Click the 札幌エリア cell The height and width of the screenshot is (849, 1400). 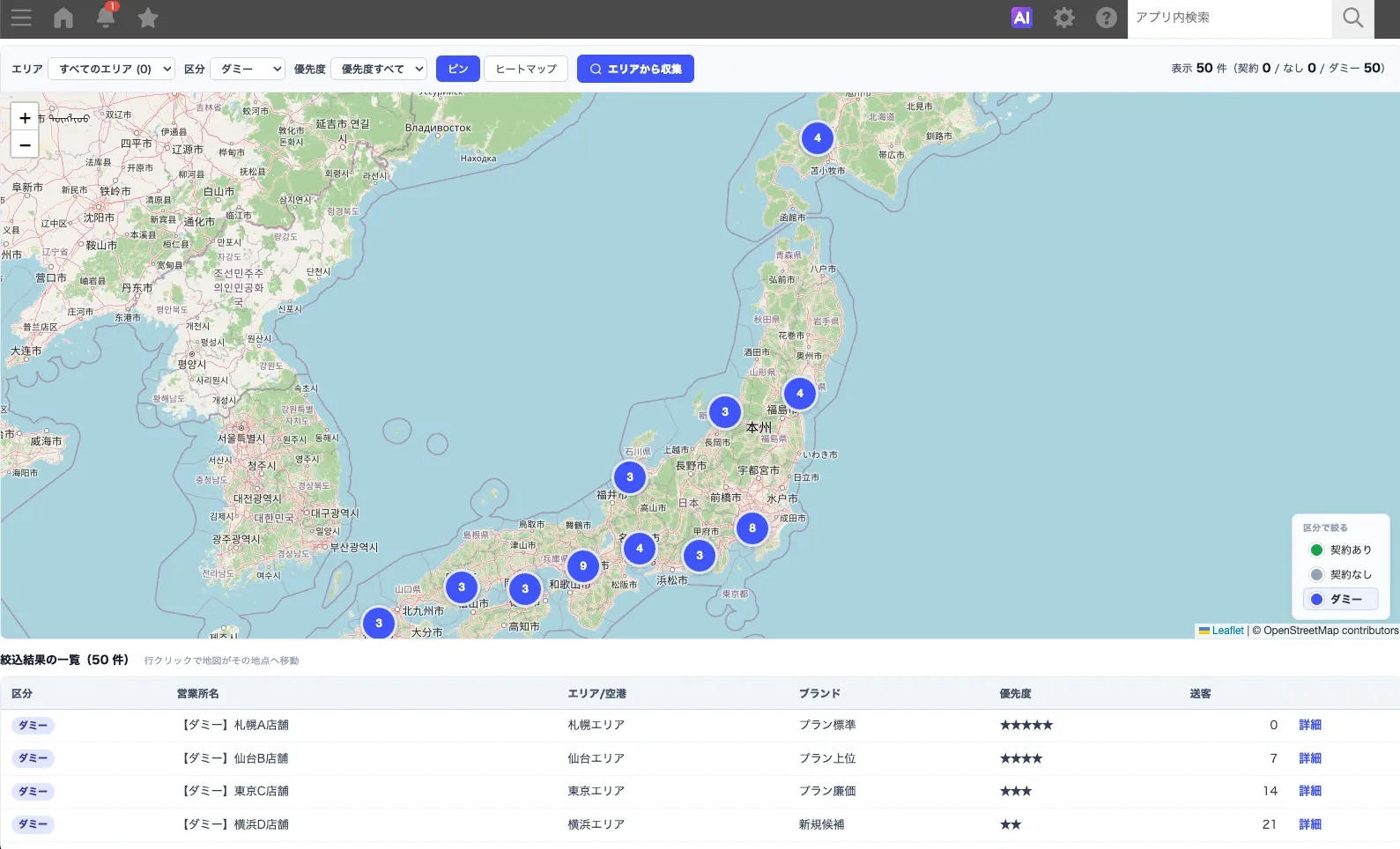click(x=596, y=725)
